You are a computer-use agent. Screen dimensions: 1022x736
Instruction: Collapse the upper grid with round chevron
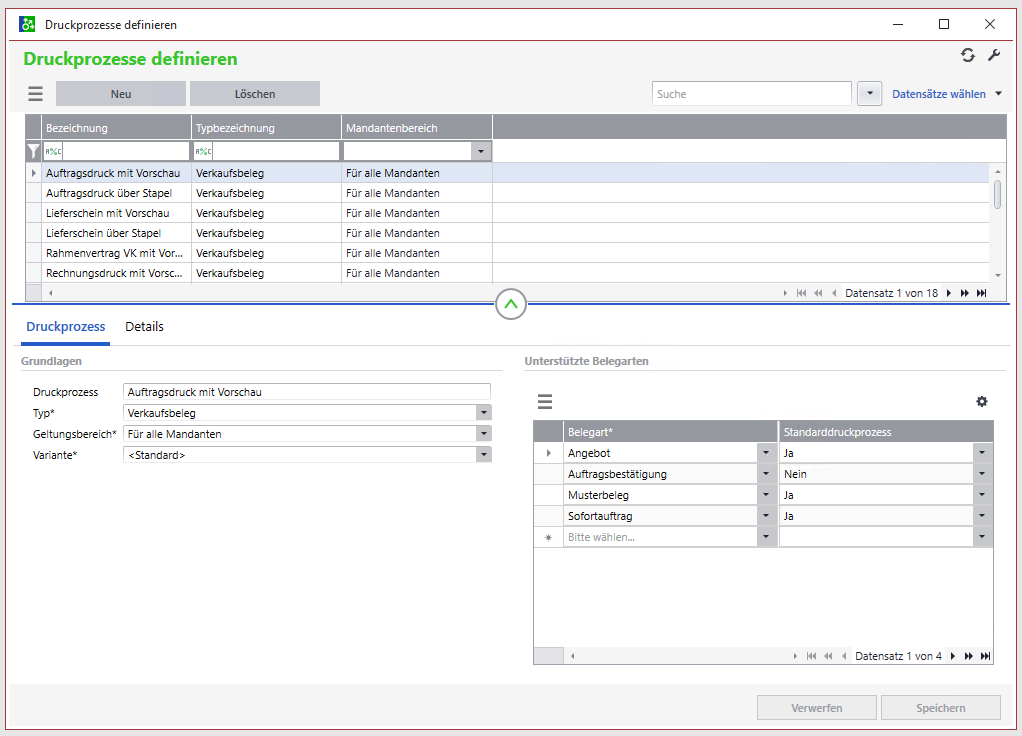(511, 304)
